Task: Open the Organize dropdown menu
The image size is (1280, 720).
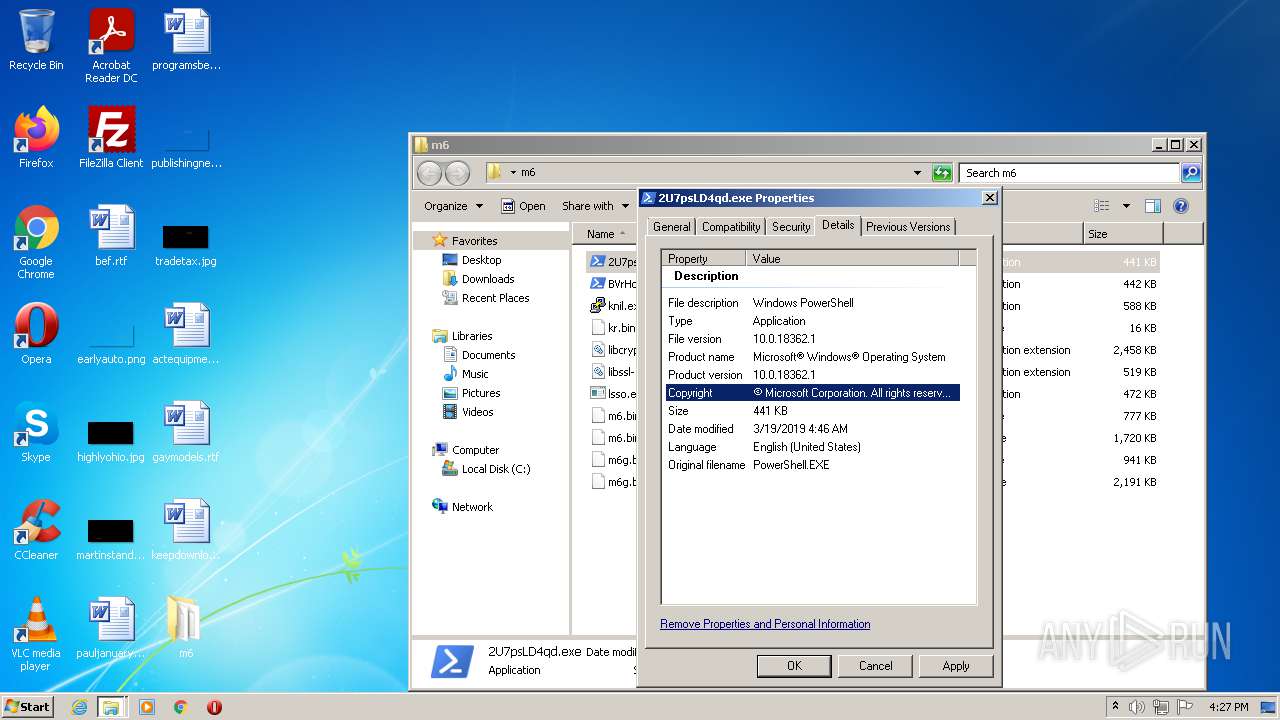Action: (x=453, y=206)
